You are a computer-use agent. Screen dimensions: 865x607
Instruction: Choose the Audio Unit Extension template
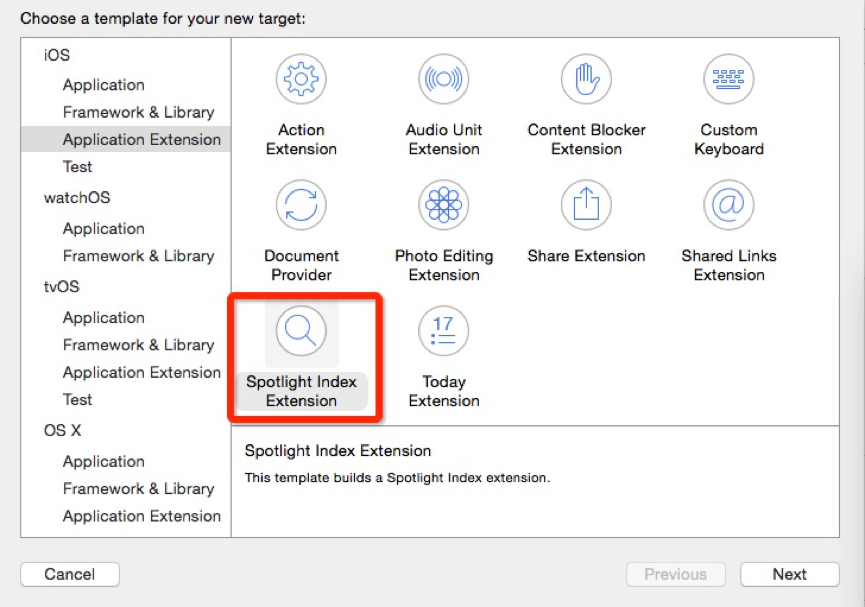[444, 79]
